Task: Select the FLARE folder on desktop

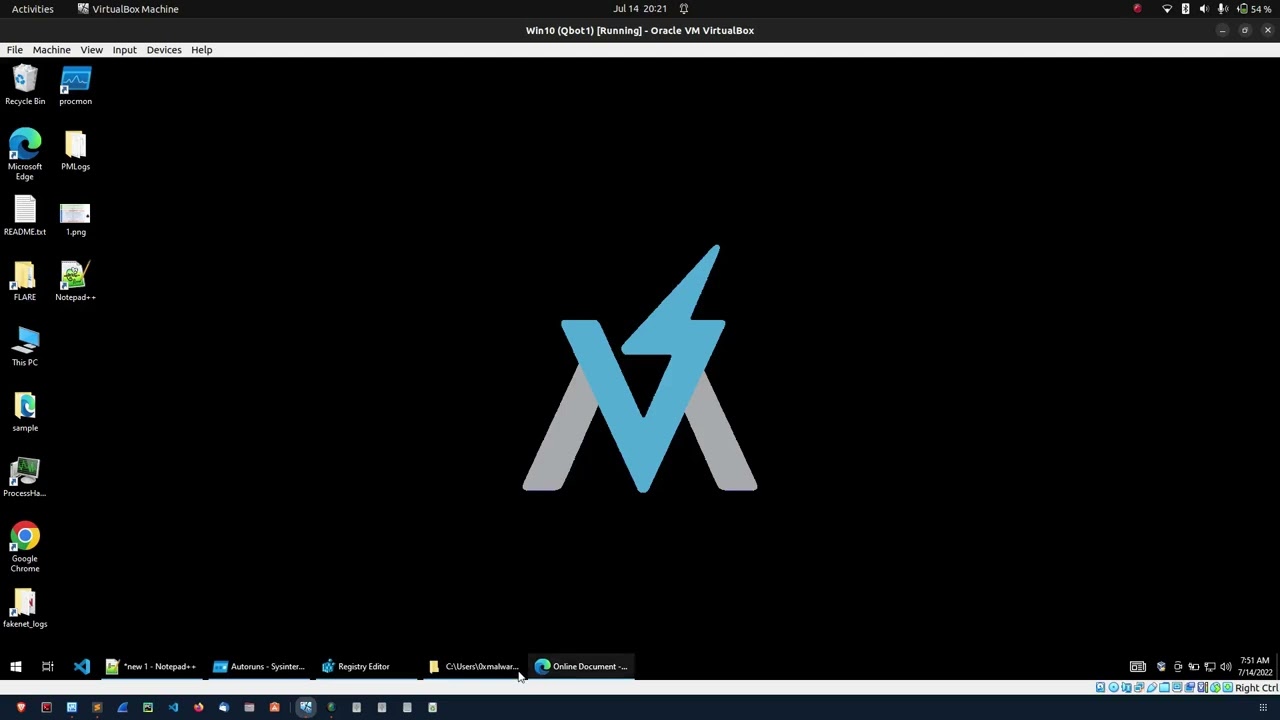Action: click(x=25, y=281)
